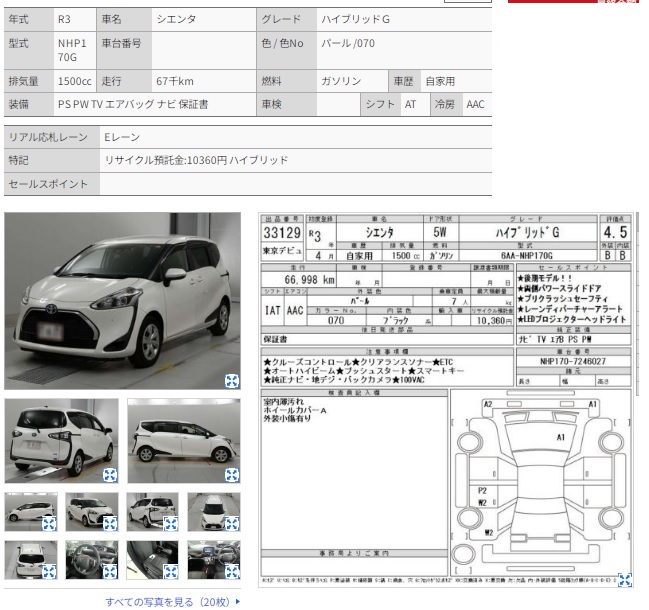This screenshot has width=649, height=610.
Task: Click expand icon on rear-left view photo
Action: pyautogui.click(x=110, y=475)
